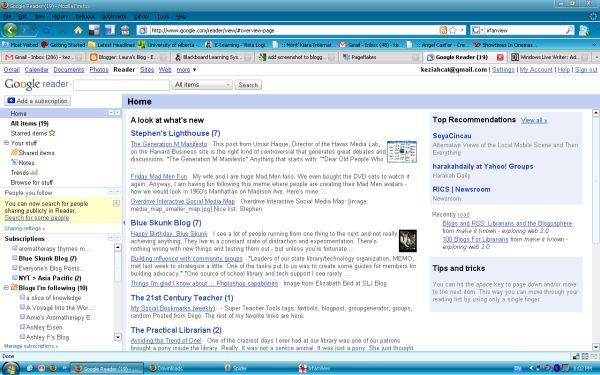Go back with the green Back arrow
Viewport: 600px width, 375px height.
point(10,30)
